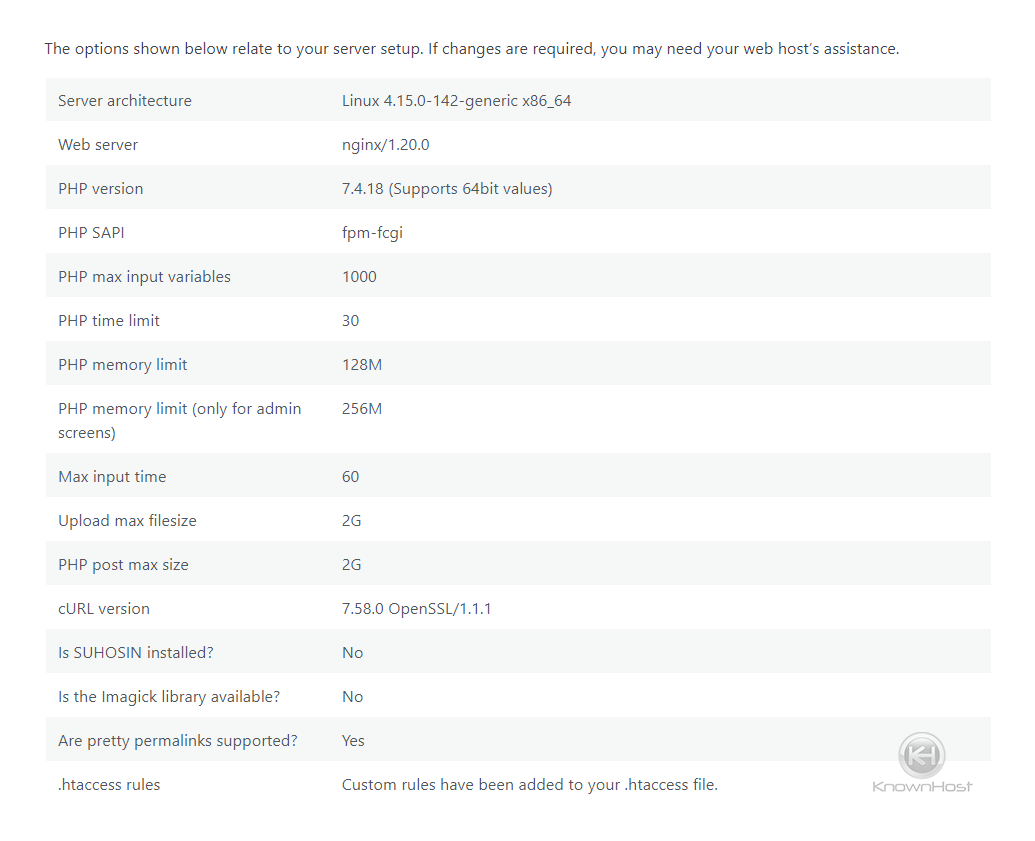Click the KnownHost logo watermark
Screen dimensions: 1035x841
921,762
